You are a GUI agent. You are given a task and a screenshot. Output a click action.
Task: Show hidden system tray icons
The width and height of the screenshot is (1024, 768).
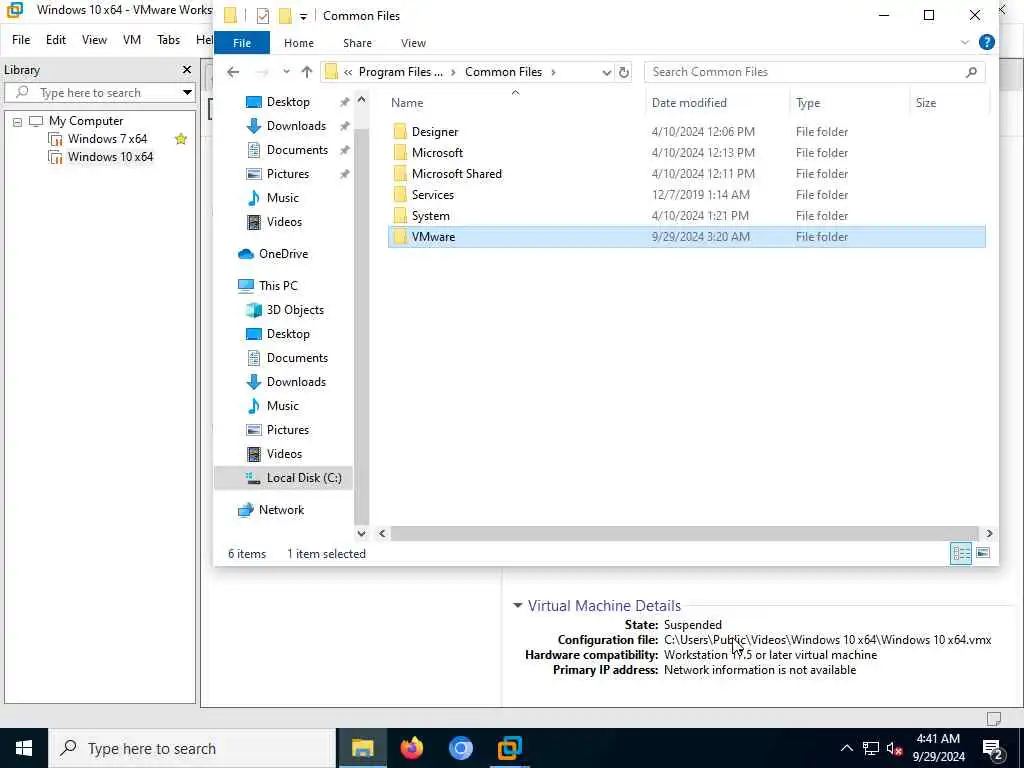(846, 748)
